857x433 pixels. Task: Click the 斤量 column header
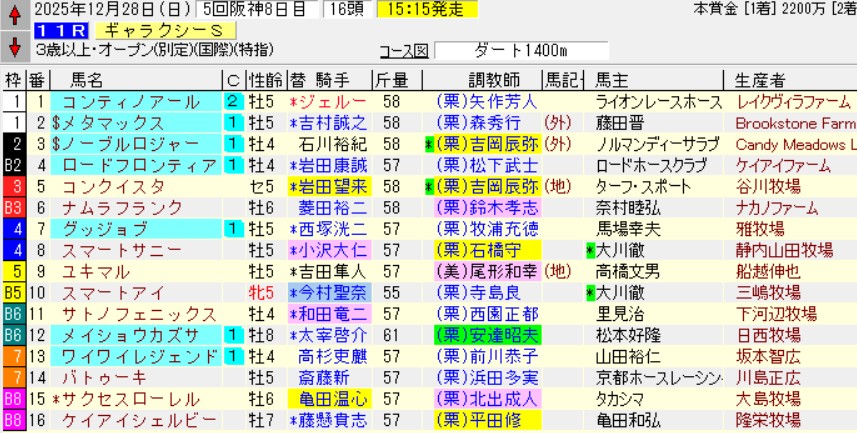389,79
